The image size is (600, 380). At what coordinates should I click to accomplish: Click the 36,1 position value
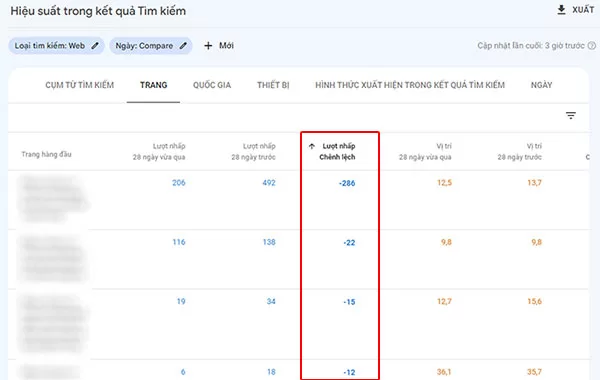click(444, 372)
